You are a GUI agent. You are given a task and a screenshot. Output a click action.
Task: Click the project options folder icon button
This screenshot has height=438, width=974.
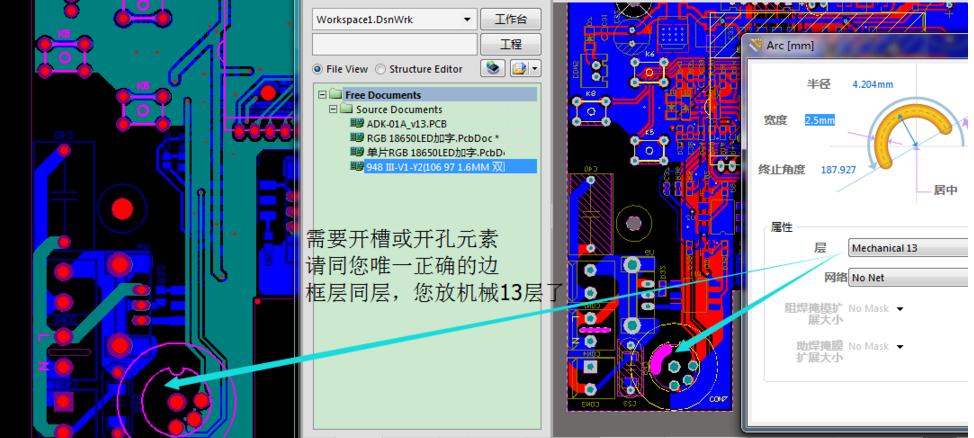click(520, 69)
